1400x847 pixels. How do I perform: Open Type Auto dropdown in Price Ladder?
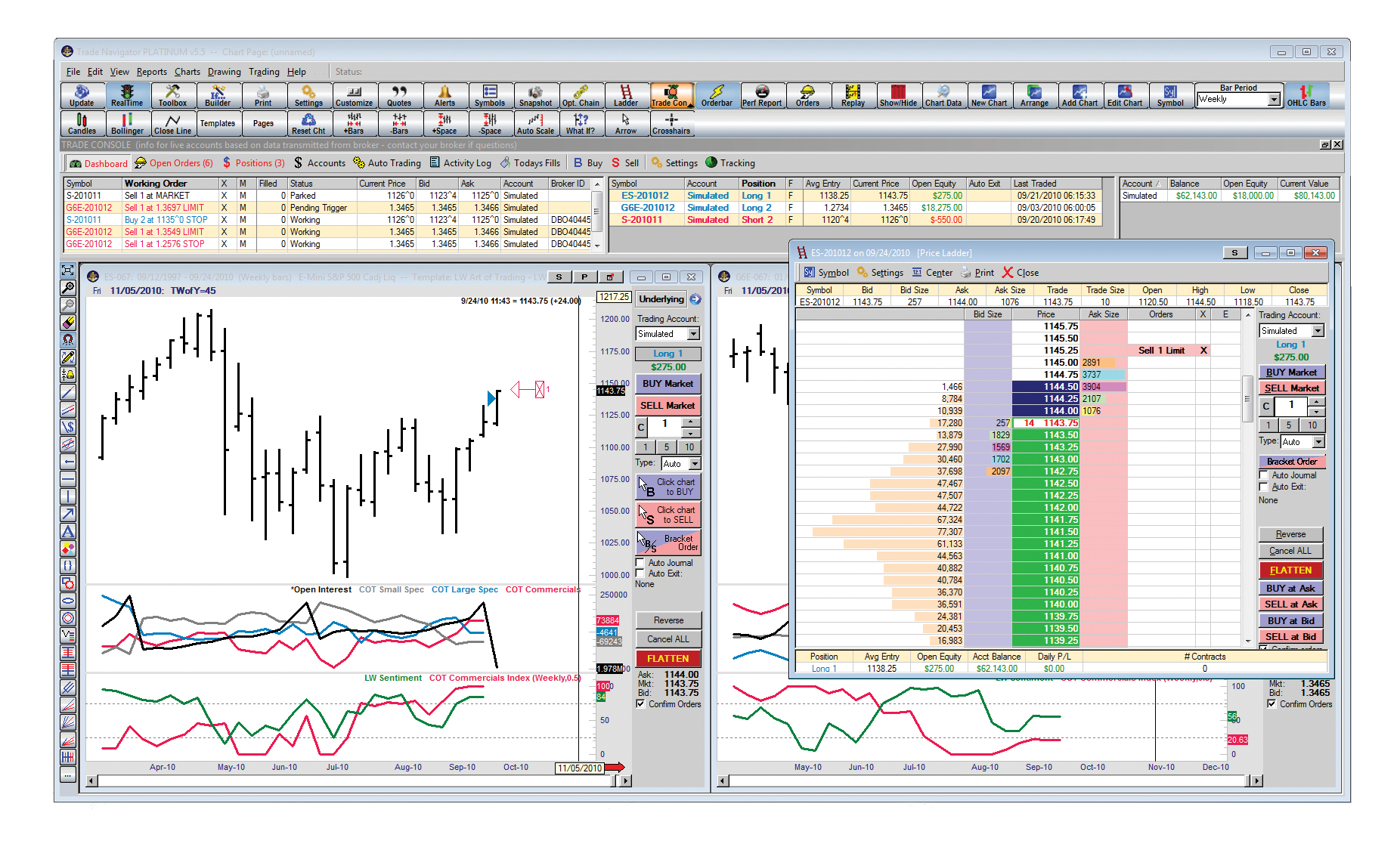coord(1319,442)
